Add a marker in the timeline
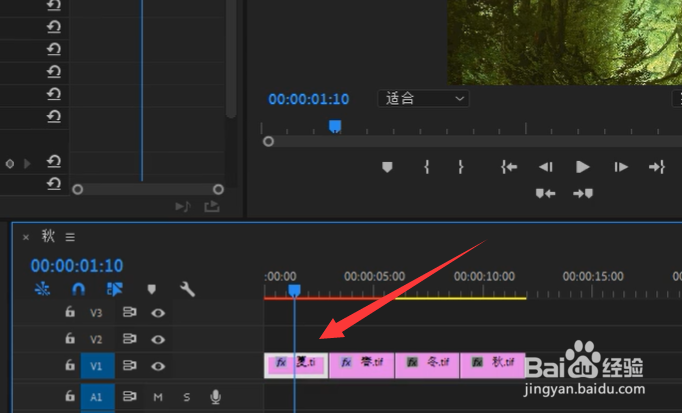Viewport: 682px width, 413px height. (x=151, y=290)
